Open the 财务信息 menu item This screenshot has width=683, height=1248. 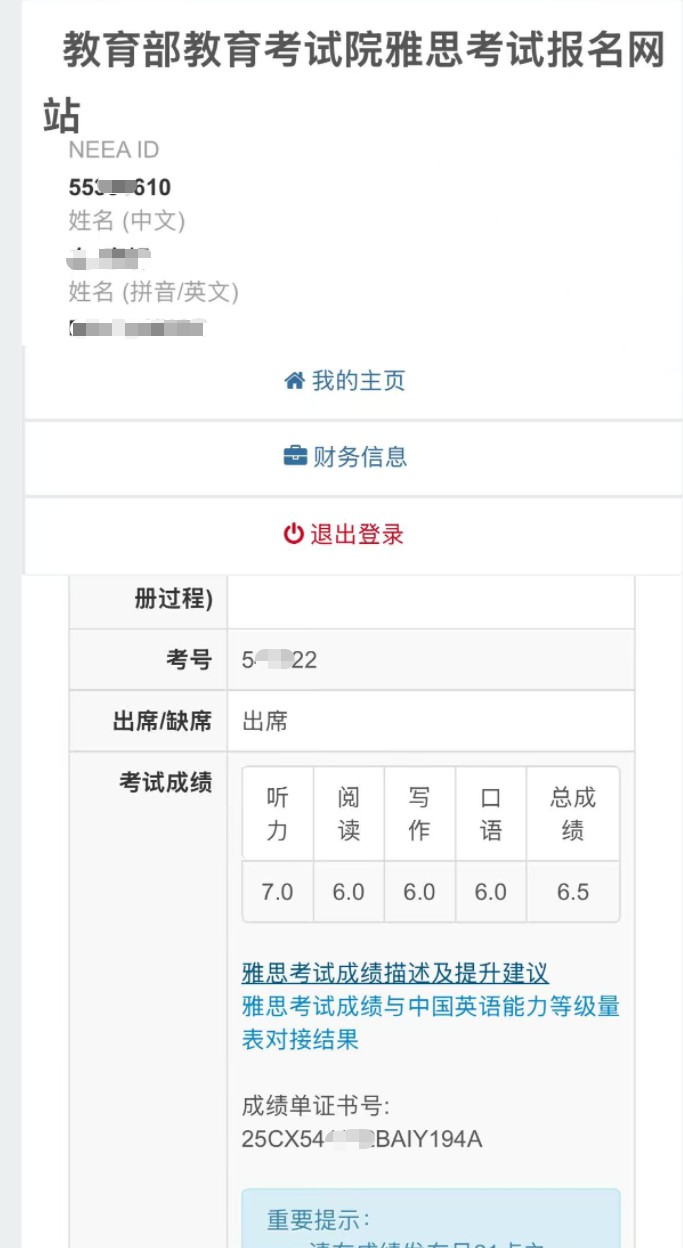pos(346,458)
